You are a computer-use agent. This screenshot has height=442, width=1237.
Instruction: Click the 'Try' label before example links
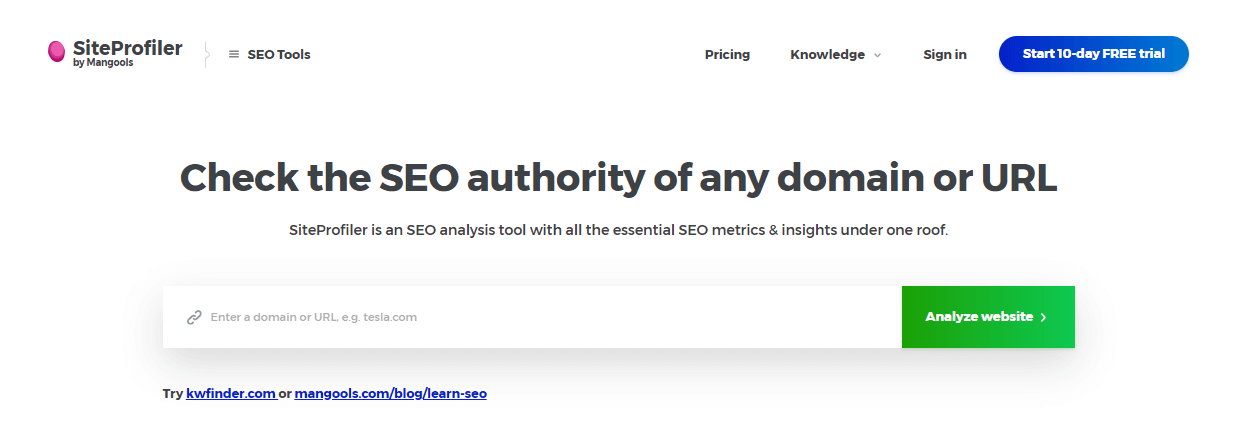[173, 394]
